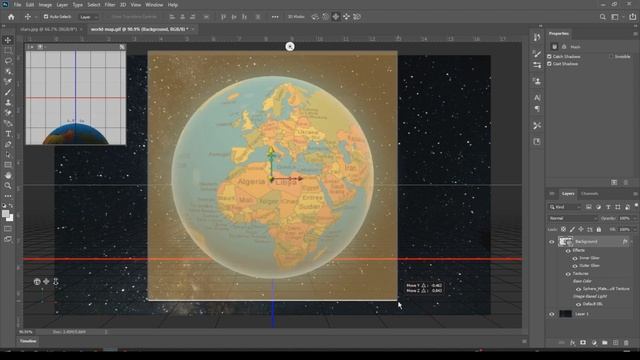The width and height of the screenshot is (640, 360).
Task: Toggle the Invisible checkbox
Action: pyautogui.click(x=611, y=56)
